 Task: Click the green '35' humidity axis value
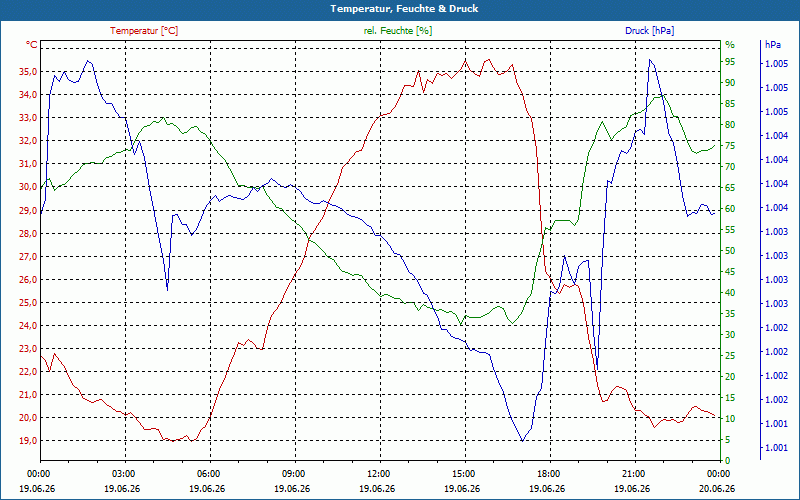point(730,314)
